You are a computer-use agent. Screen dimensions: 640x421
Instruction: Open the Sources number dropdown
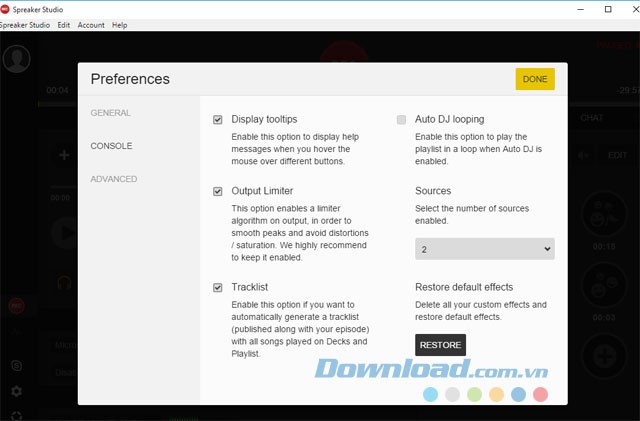point(484,248)
